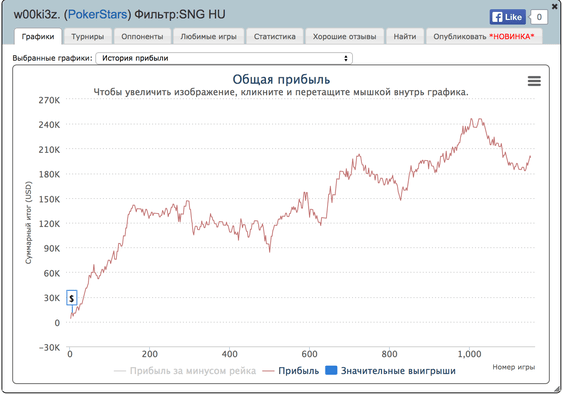The width and height of the screenshot is (562, 394).
Task: Toggle the Значительные выигрыши legend series
Action: click(x=390, y=371)
